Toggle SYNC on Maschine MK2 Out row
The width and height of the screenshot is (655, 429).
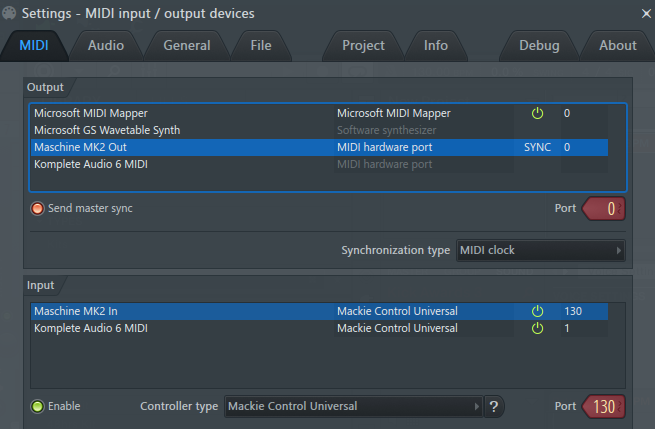[x=537, y=147]
